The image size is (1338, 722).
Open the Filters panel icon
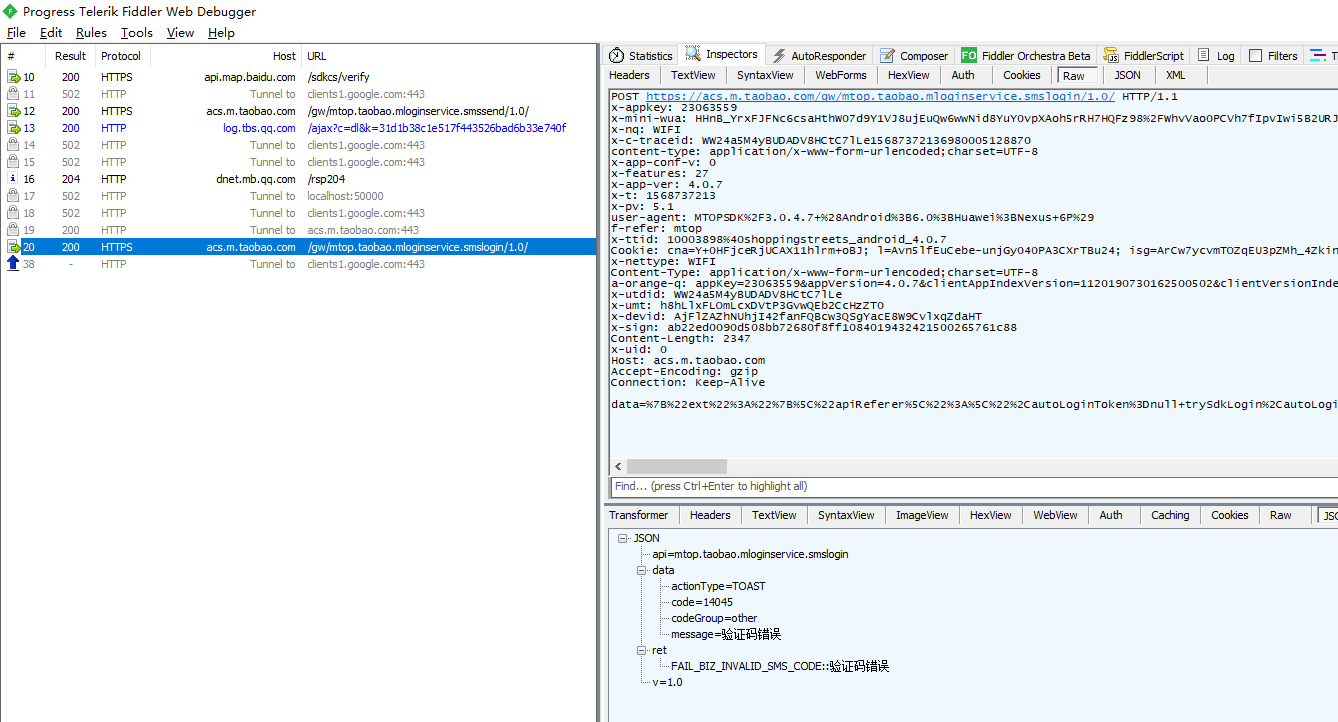[x=1258, y=55]
